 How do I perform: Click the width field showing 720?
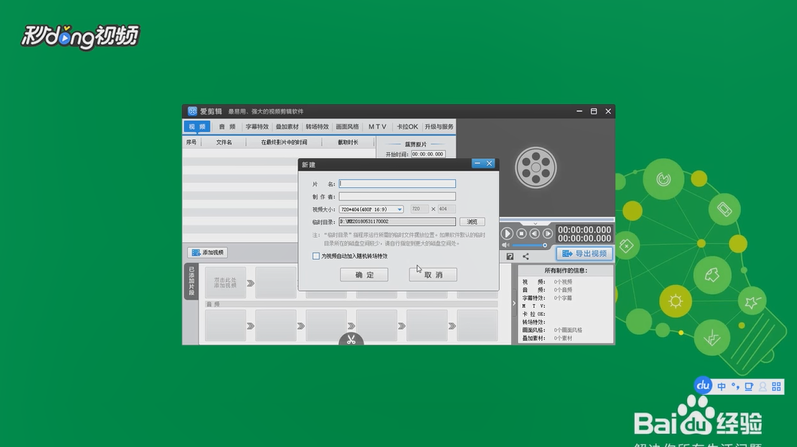[419, 209]
